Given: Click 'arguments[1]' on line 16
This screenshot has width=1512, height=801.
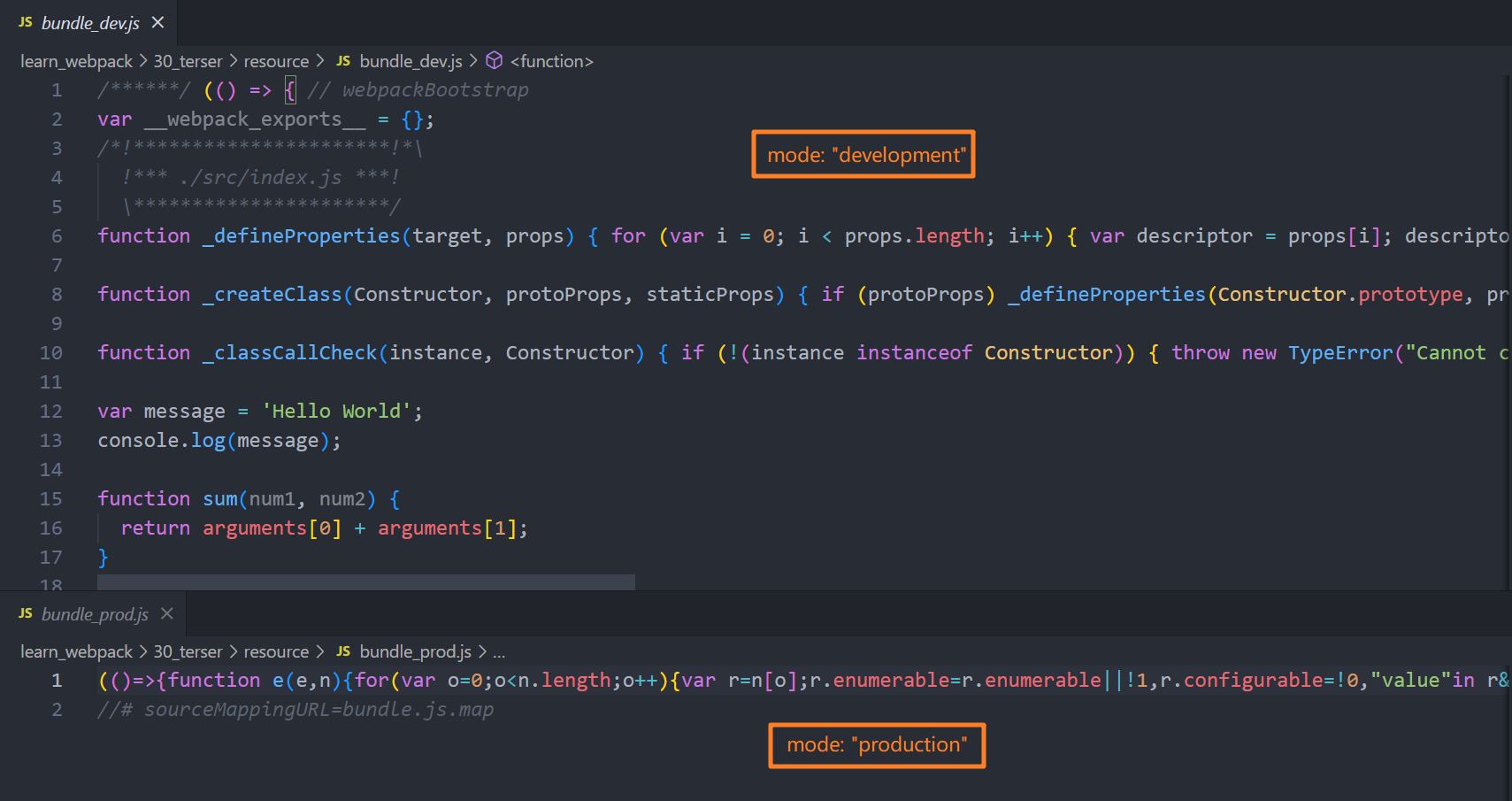Looking at the screenshot, I should click(x=448, y=528).
